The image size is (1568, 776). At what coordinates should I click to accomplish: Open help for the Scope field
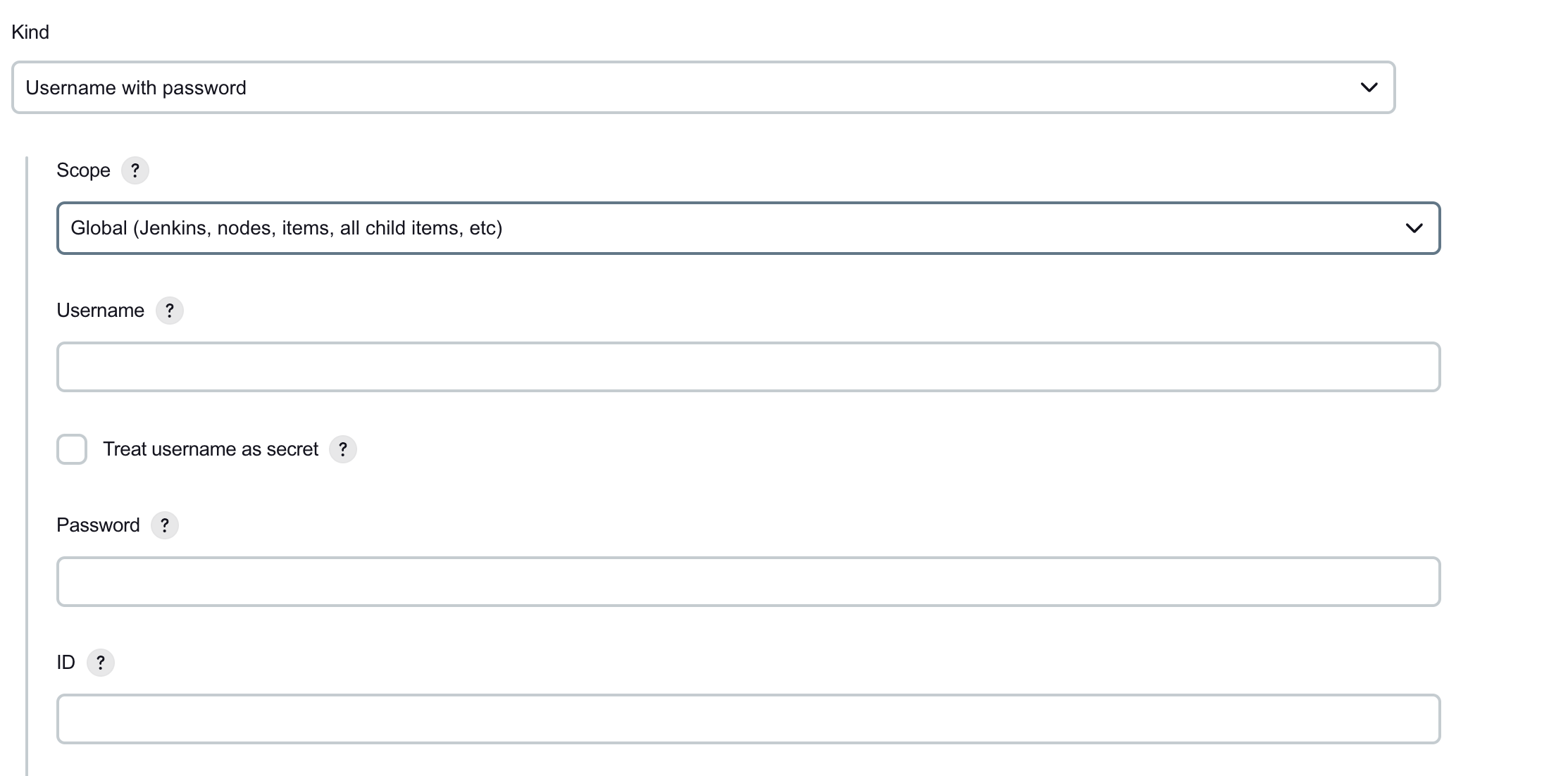click(135, 170)
